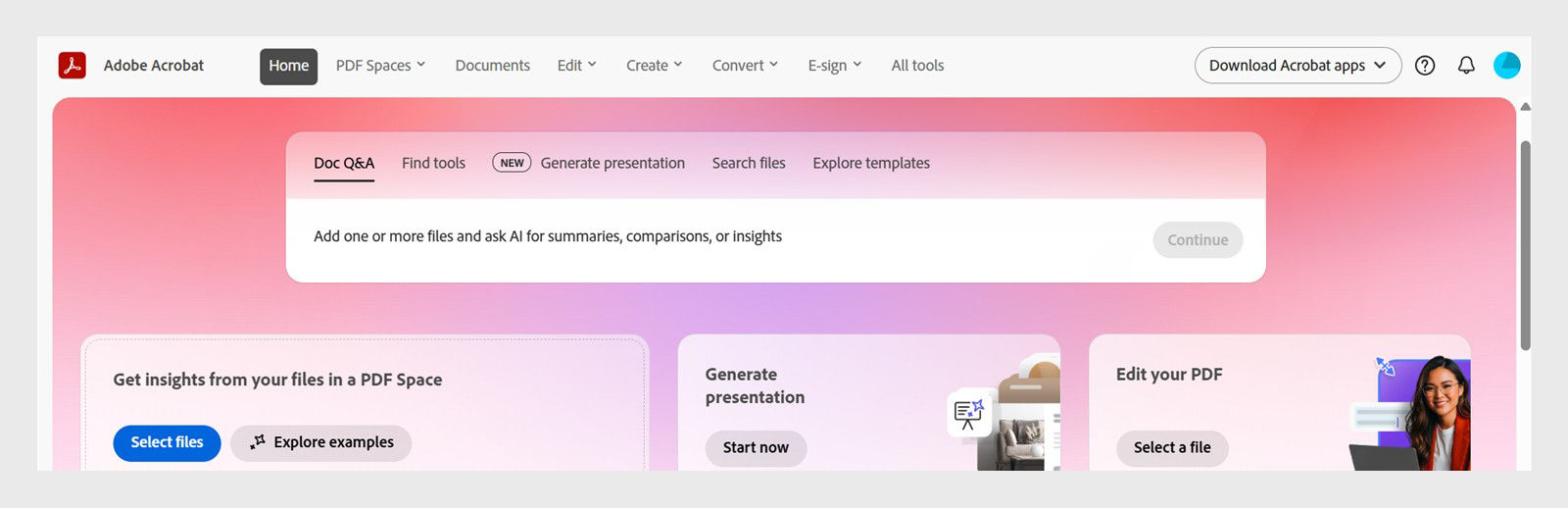Switch to the Search files tab
This screenshot has height=508, width=1568.
click(749, 164)
